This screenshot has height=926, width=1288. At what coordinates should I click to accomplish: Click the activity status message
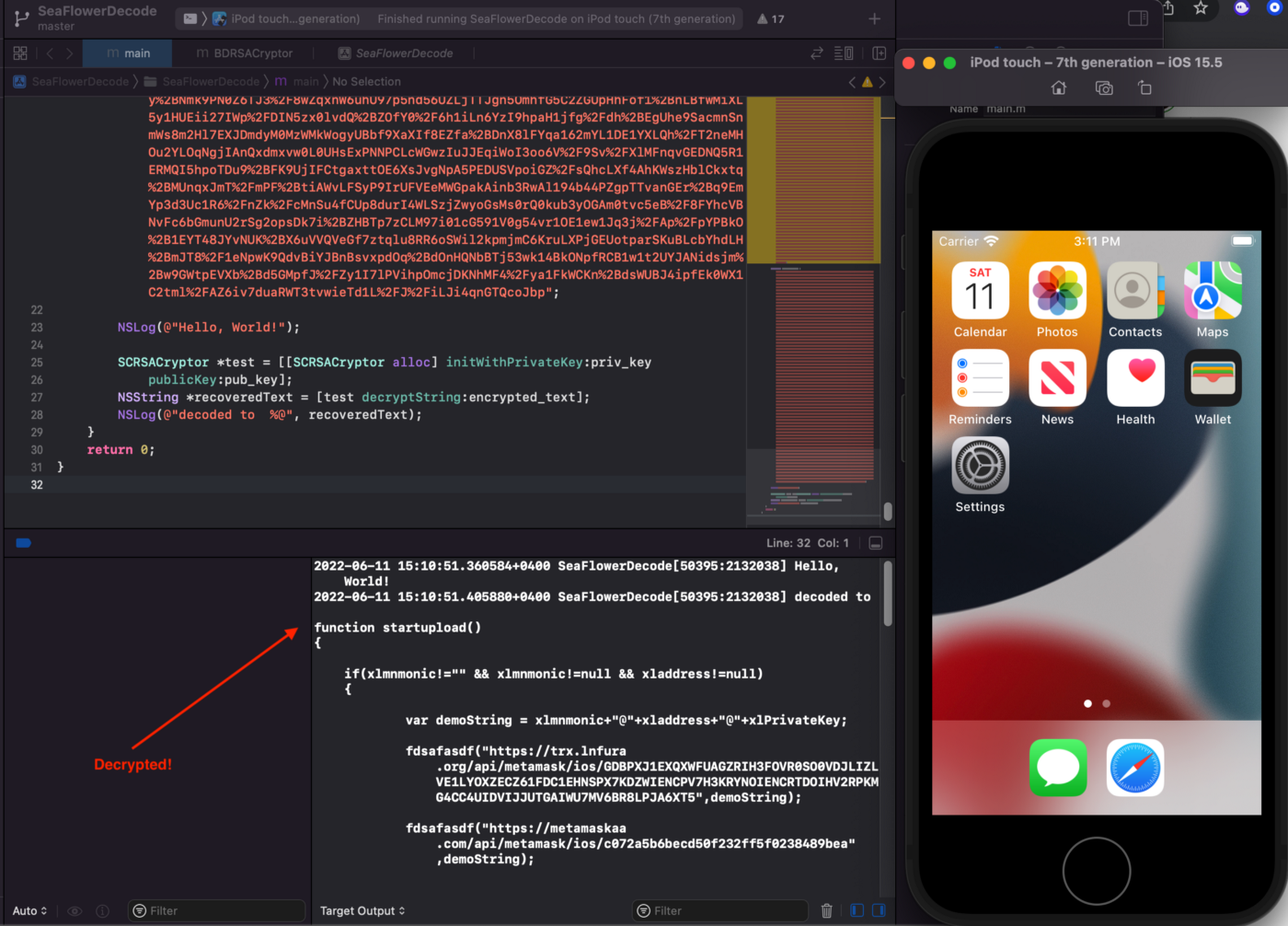(x=557, y=18)
